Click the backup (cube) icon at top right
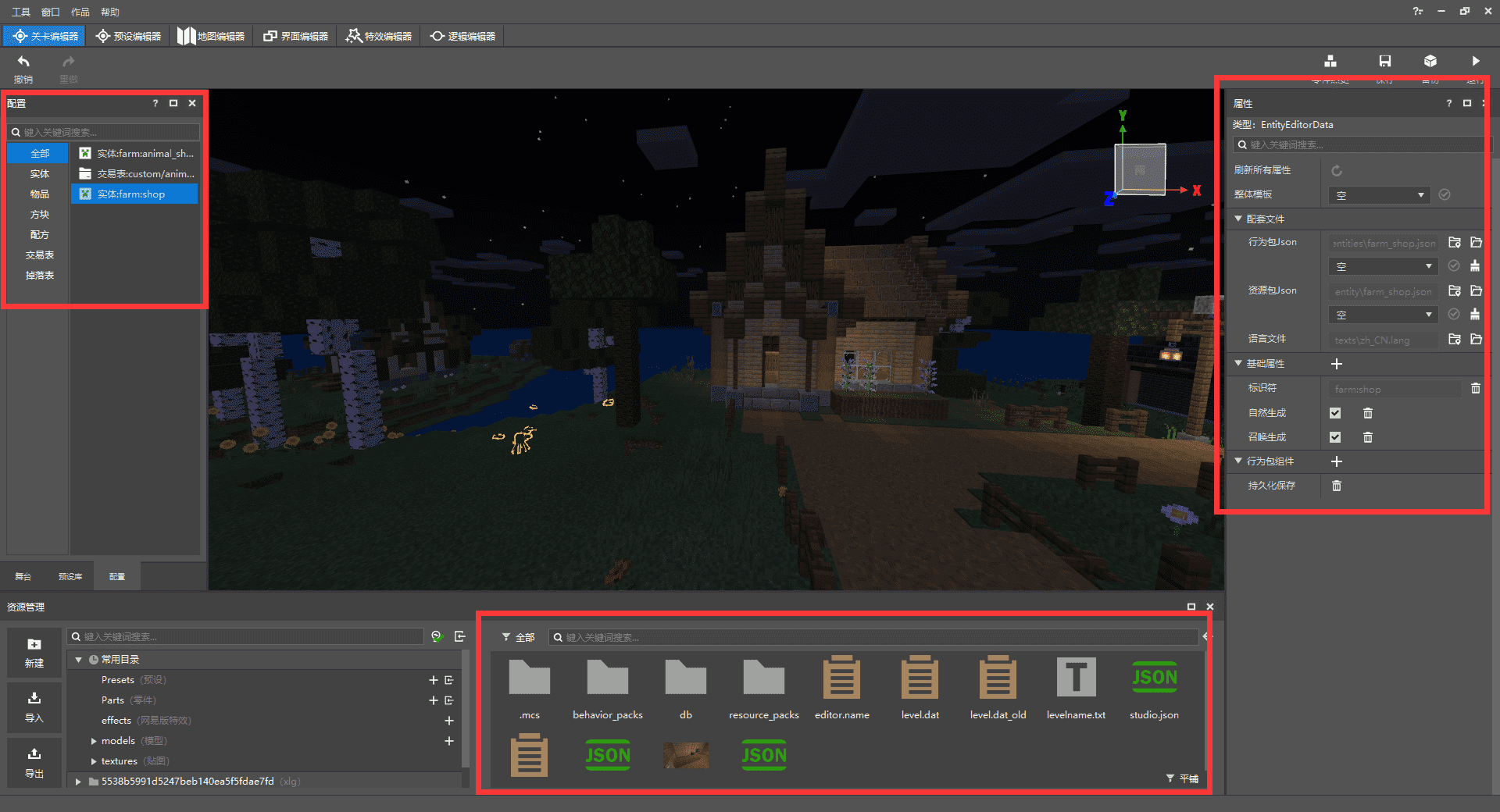Image resolution: width=1500 pixels, height=812 pixels. point(1430,61)
